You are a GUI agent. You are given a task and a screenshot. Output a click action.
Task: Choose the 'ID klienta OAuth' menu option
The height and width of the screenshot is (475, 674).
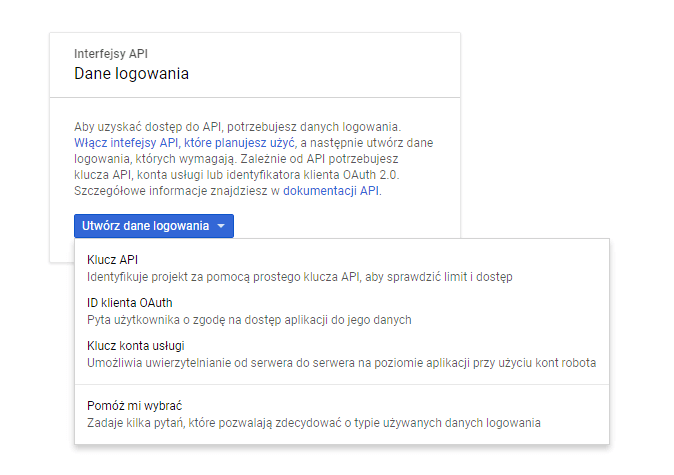tap(342, 311)
